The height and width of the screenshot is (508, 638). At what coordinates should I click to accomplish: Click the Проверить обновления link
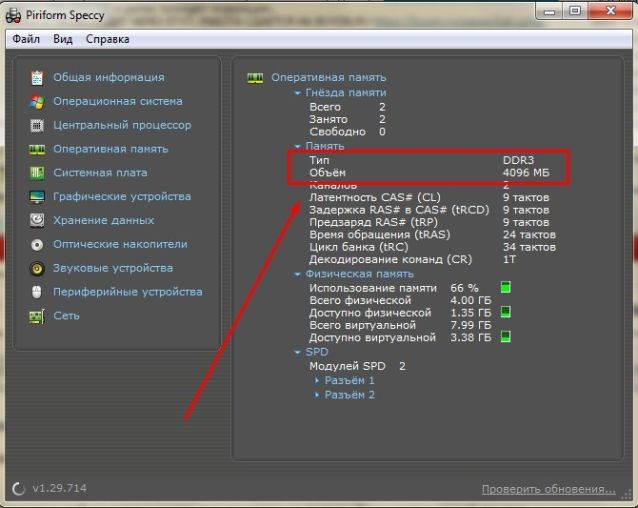pyautogui.click(x=548, y=489)
